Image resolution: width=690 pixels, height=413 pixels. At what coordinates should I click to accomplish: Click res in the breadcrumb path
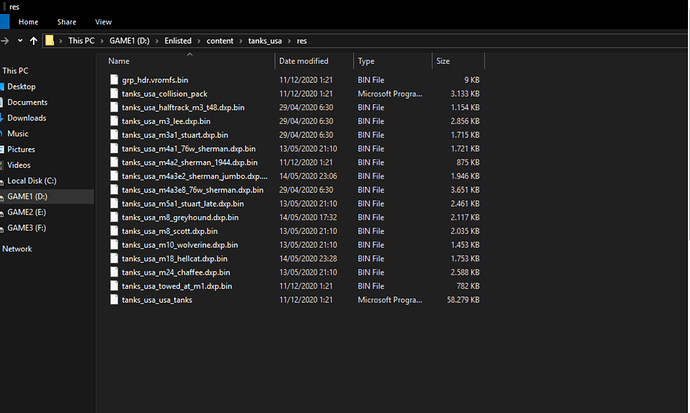[x=301, y=41]
